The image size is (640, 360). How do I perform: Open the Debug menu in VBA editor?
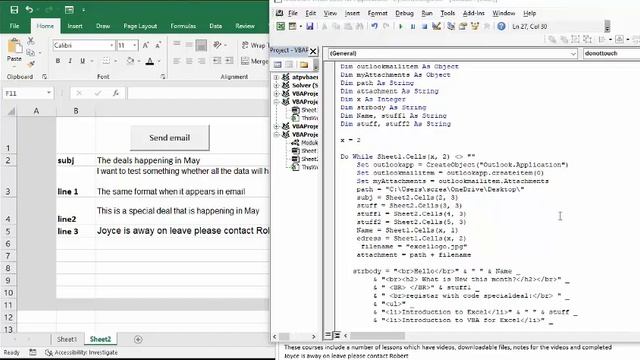404,13
